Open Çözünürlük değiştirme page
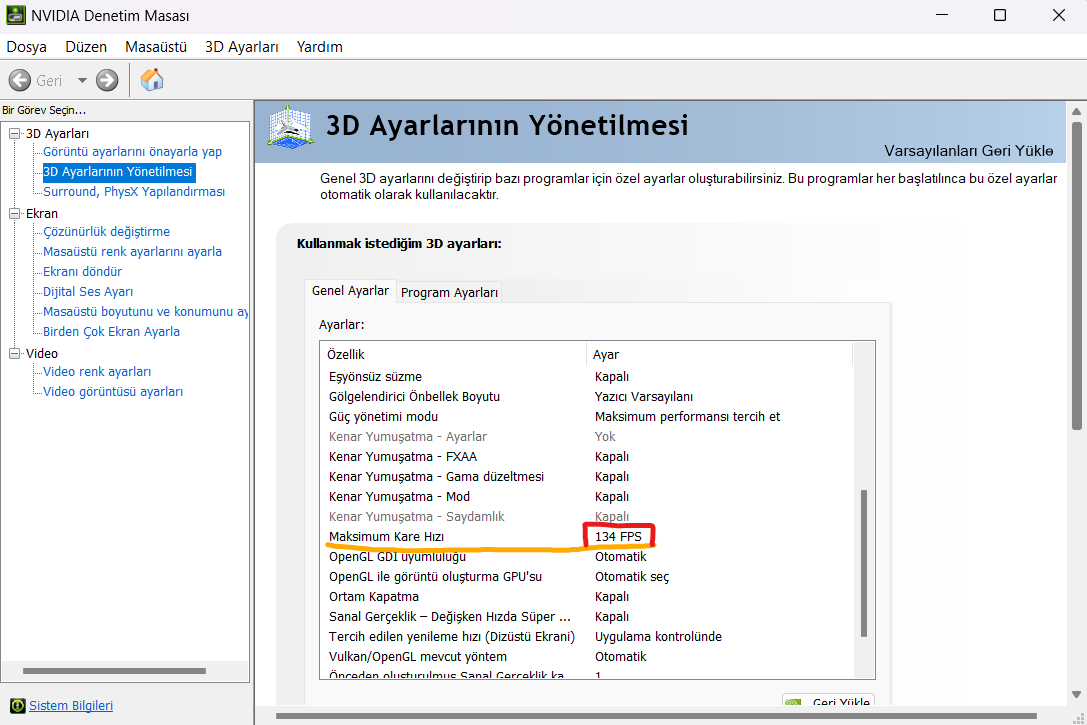Screen dimensions: 1087x725 point(106,232)
